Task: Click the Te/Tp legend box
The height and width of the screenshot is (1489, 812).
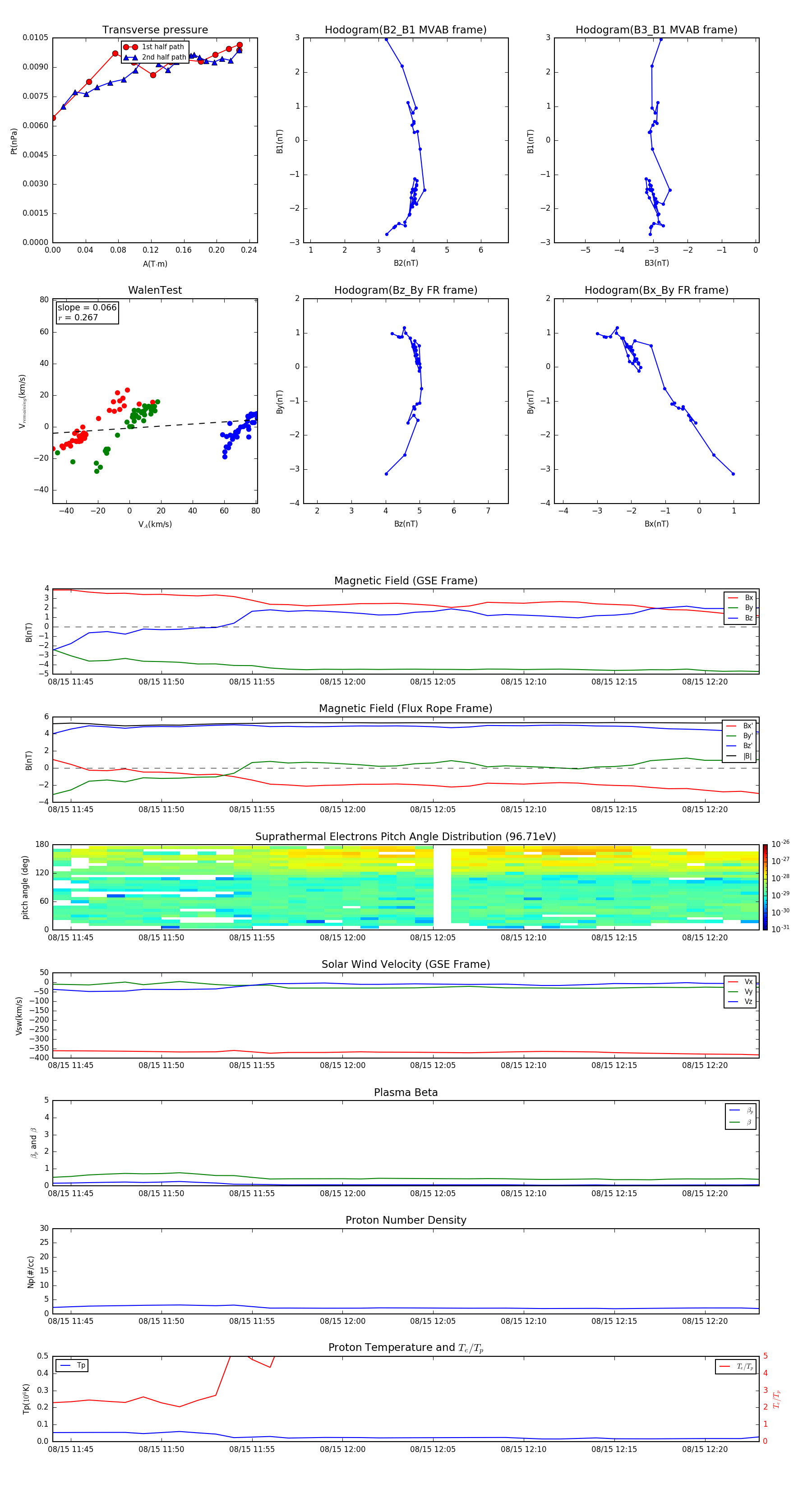Action: pos(736,1366)
